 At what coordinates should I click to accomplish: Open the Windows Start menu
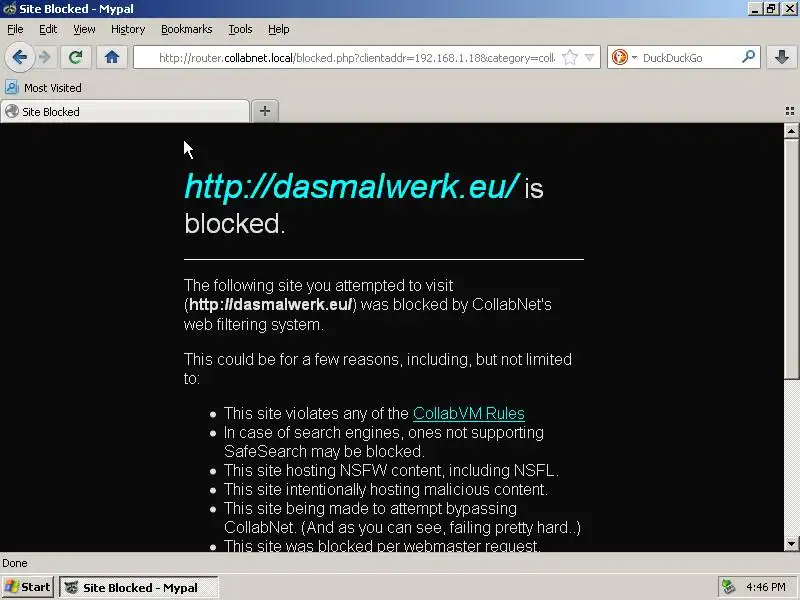coord(27,587)
